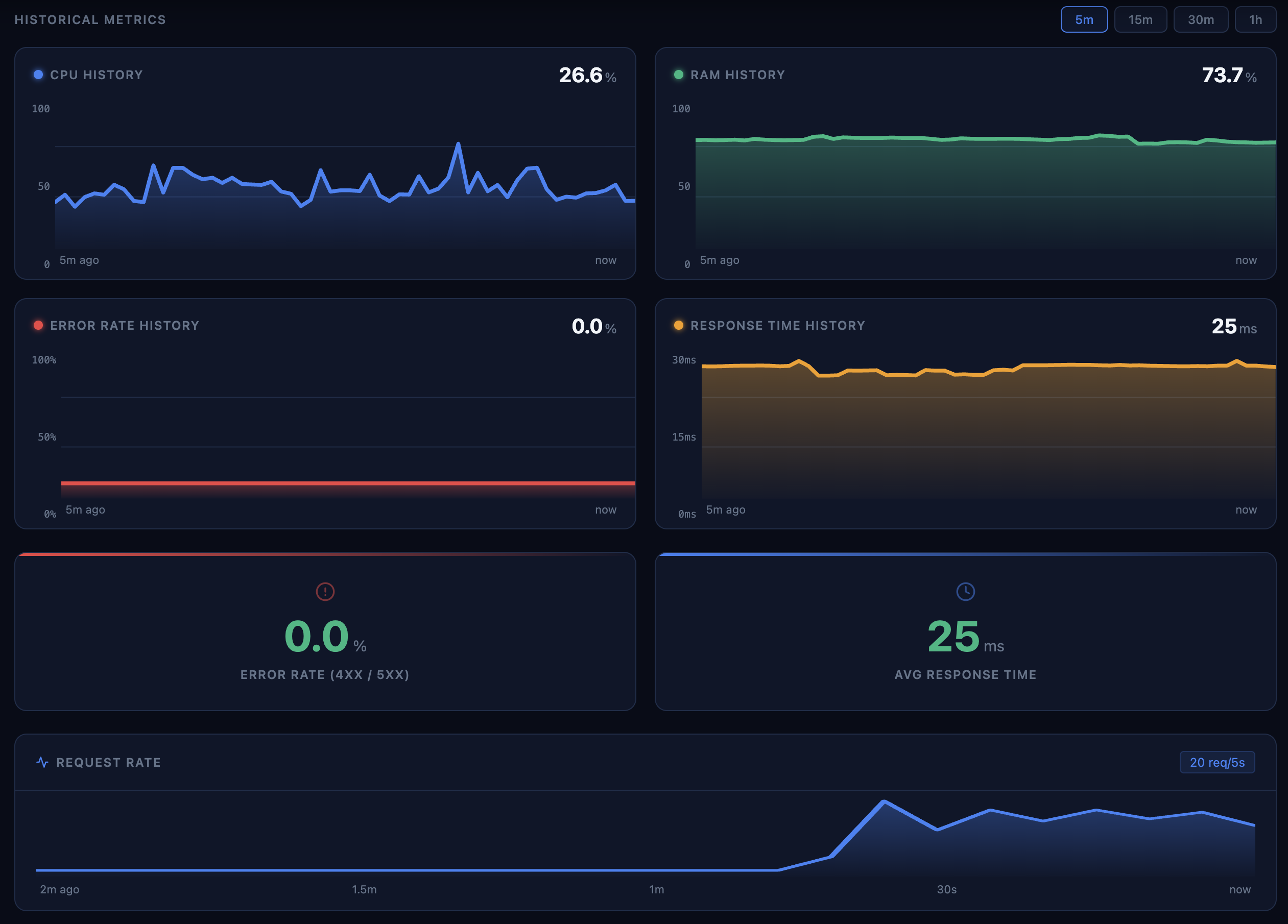Click the blue dot next to CPU History

pyautogui.click(x=38, y=75)
